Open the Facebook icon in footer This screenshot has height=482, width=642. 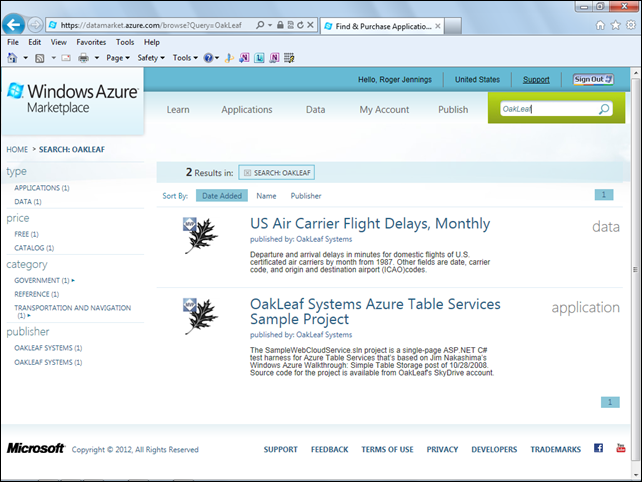[x=598, y=449]
